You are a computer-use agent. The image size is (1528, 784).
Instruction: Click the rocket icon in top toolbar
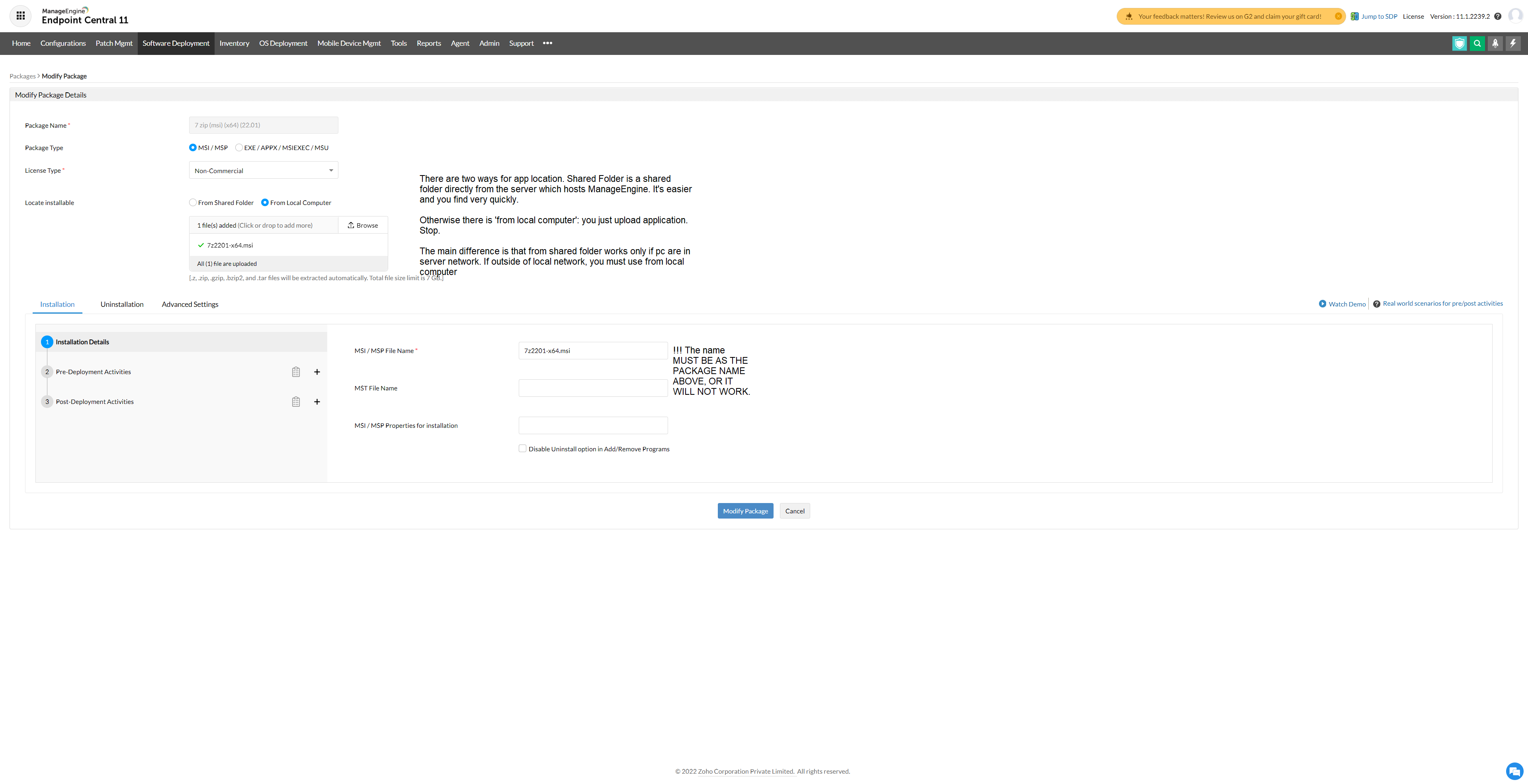click(x=1495, y=43)
